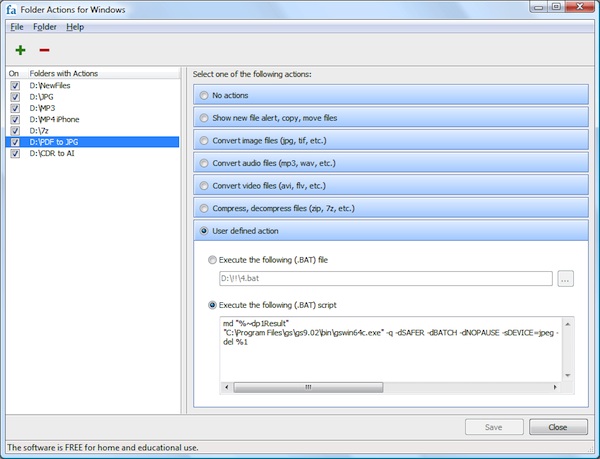Choose Execute the following (.BAT) script radio

[x=212, y=305]
